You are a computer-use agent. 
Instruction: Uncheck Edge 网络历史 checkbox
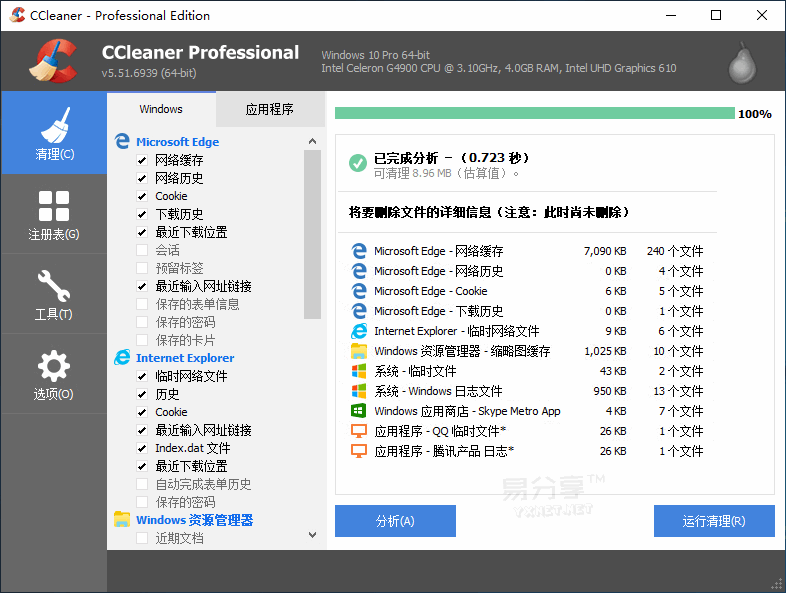[142, 178]
